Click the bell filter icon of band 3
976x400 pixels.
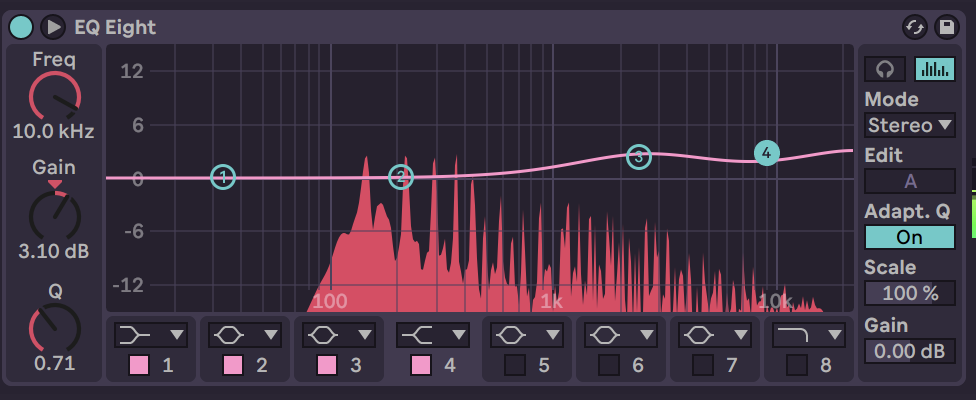(322, 335)
